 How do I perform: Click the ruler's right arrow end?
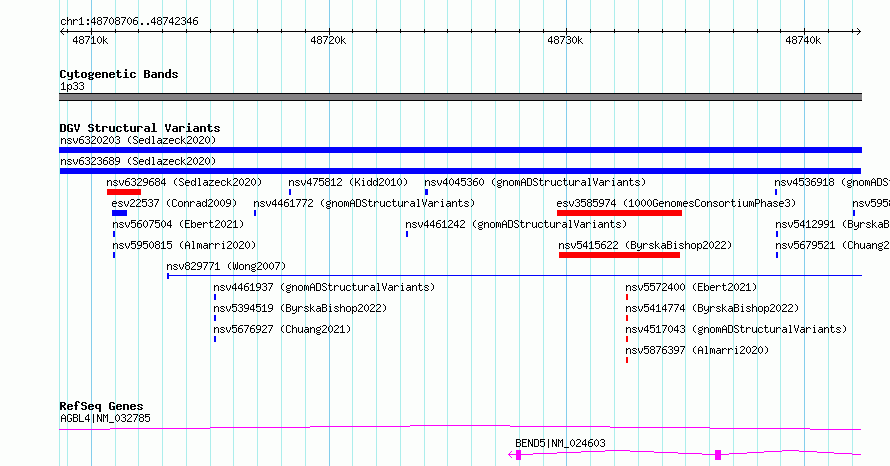click(x=858, y=32)
